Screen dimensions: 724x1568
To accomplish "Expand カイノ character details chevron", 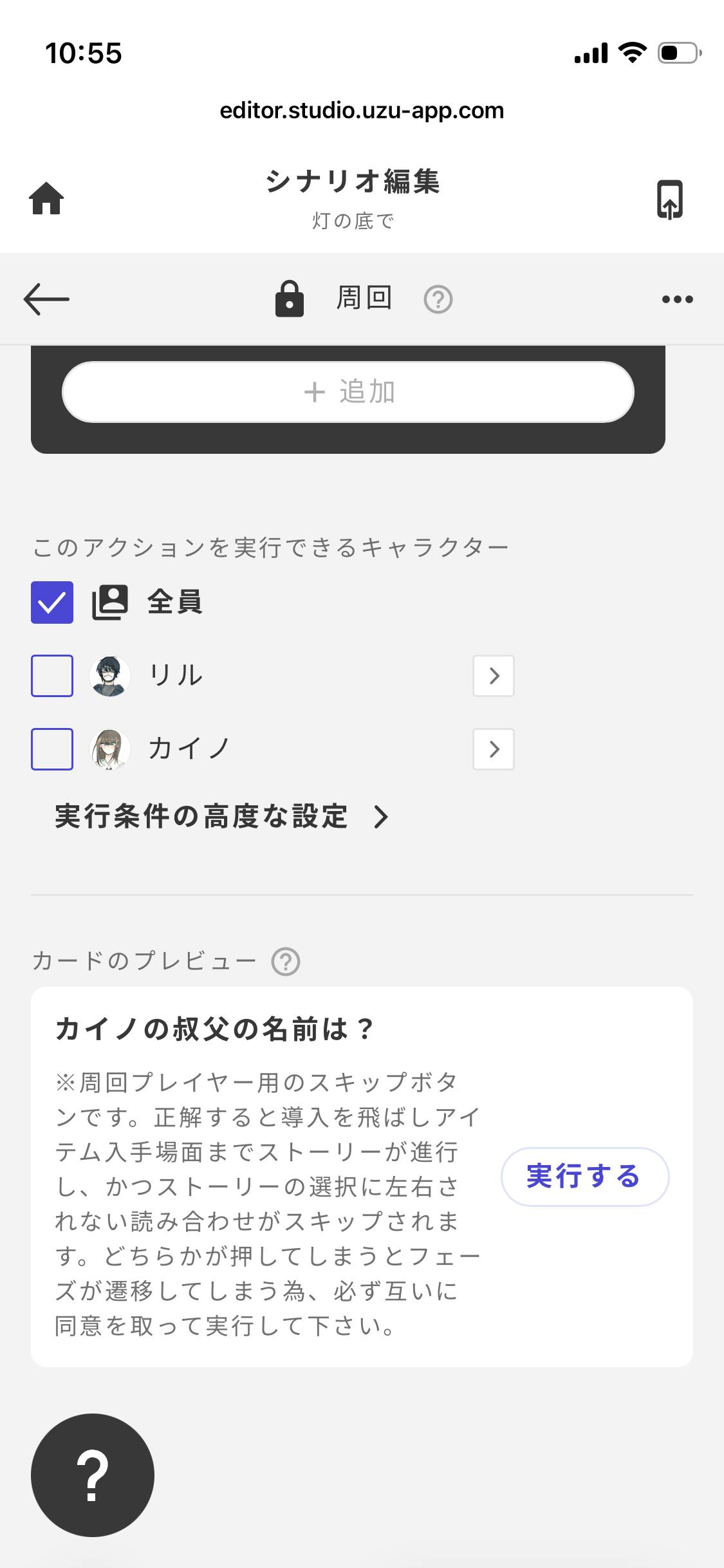I will pyautogui.click(x=494, y=749).
